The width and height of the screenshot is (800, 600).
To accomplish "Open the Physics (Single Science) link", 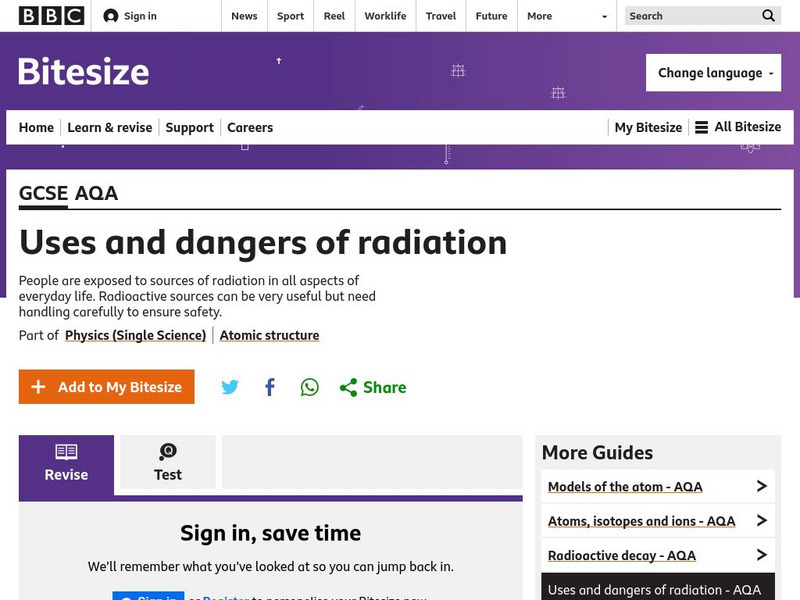I will click(x=136, y=335).
